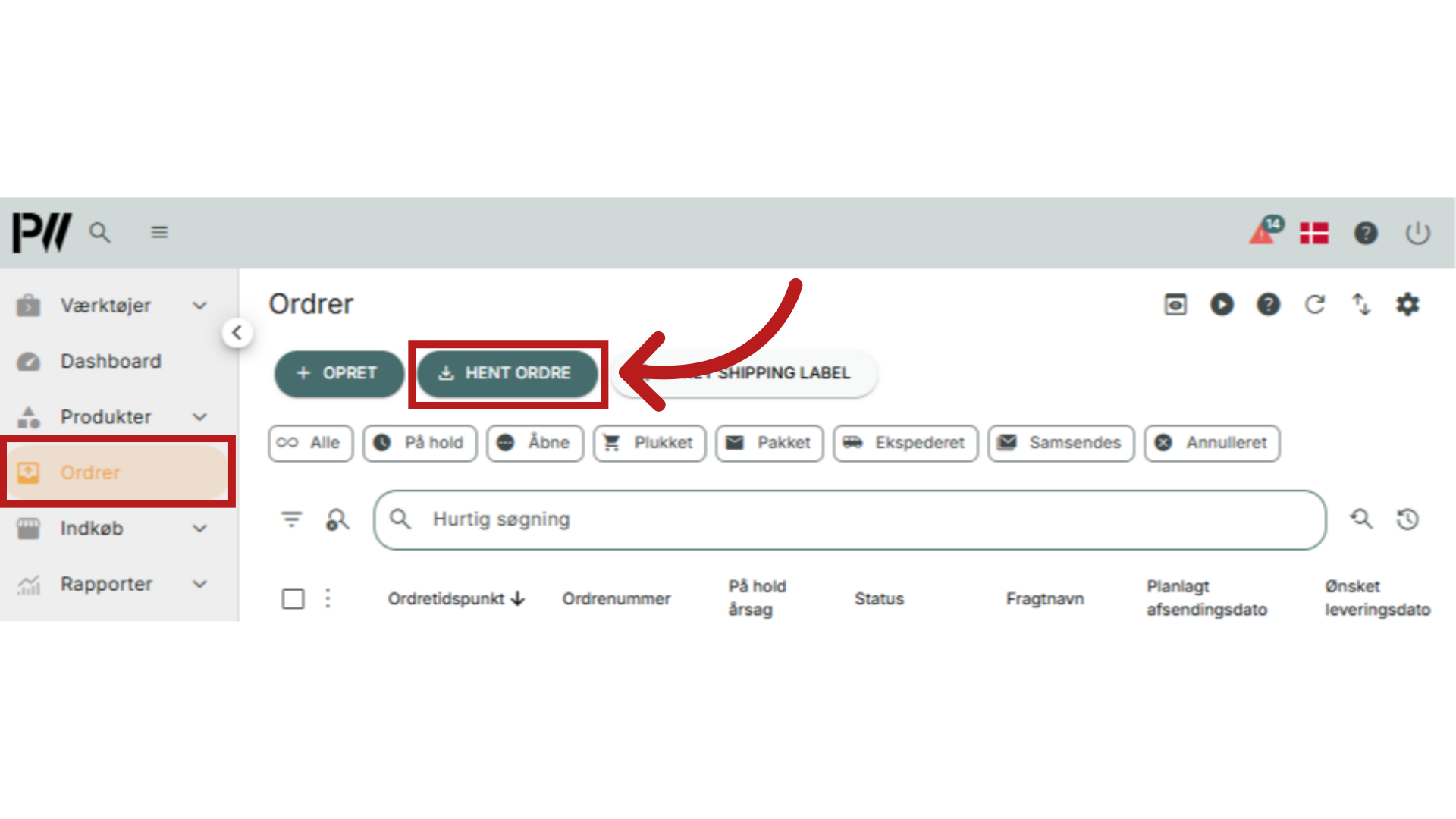Filter orders by Pakket
This screenshot has width=1456, height=819.
[x=769, y=443]
